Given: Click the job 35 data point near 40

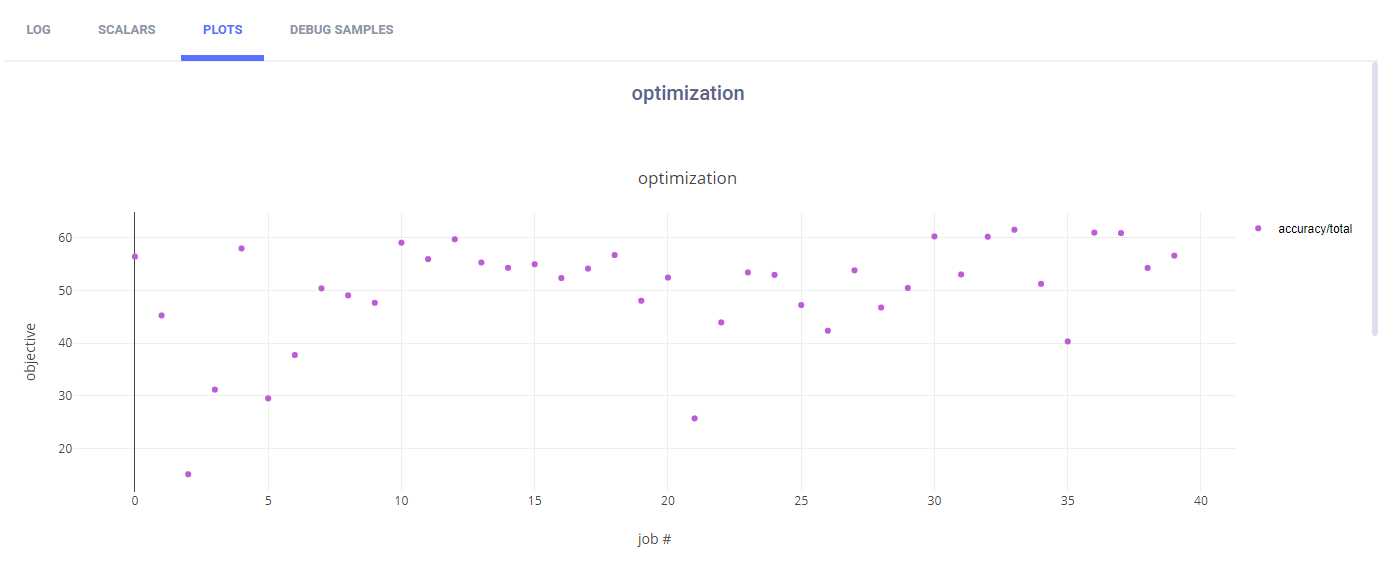Looking at the screenshot, I should (1068, 341).
